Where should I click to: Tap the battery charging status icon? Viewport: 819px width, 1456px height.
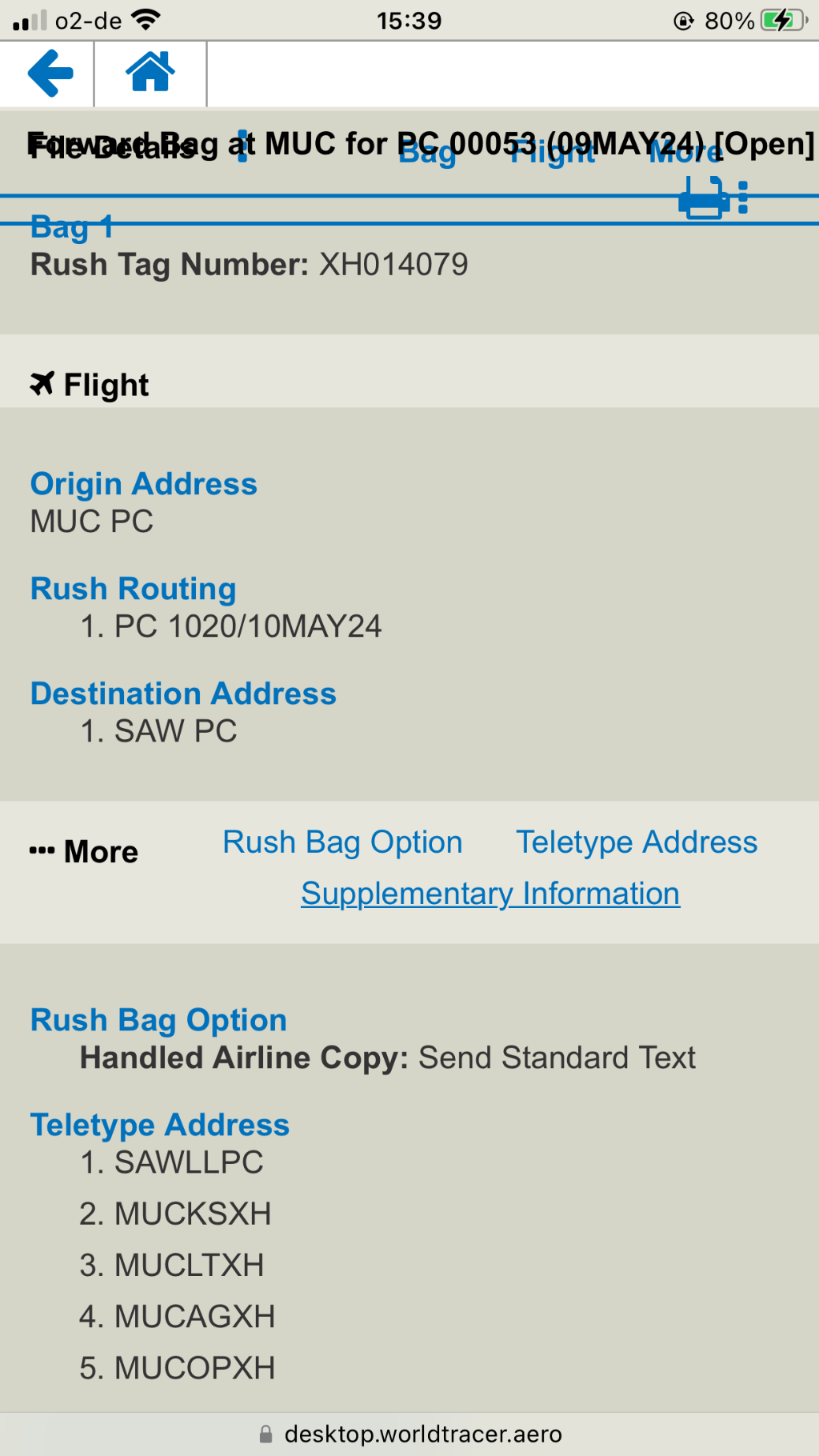click(783, 20)
